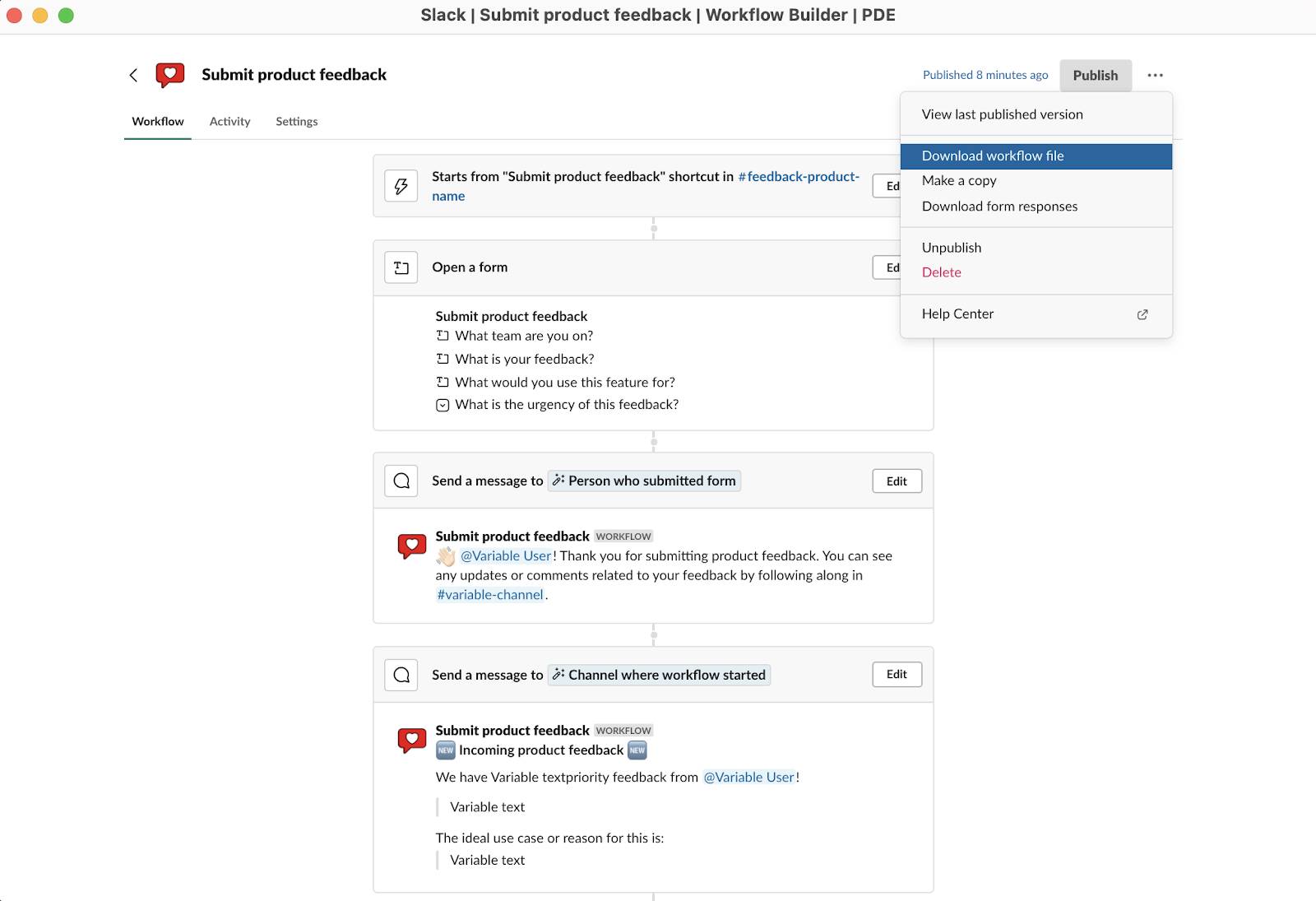This screenshot has height=901, width=1316.
Task: Open Help Center via the external link icon
Action: [x=1142, y=314]
